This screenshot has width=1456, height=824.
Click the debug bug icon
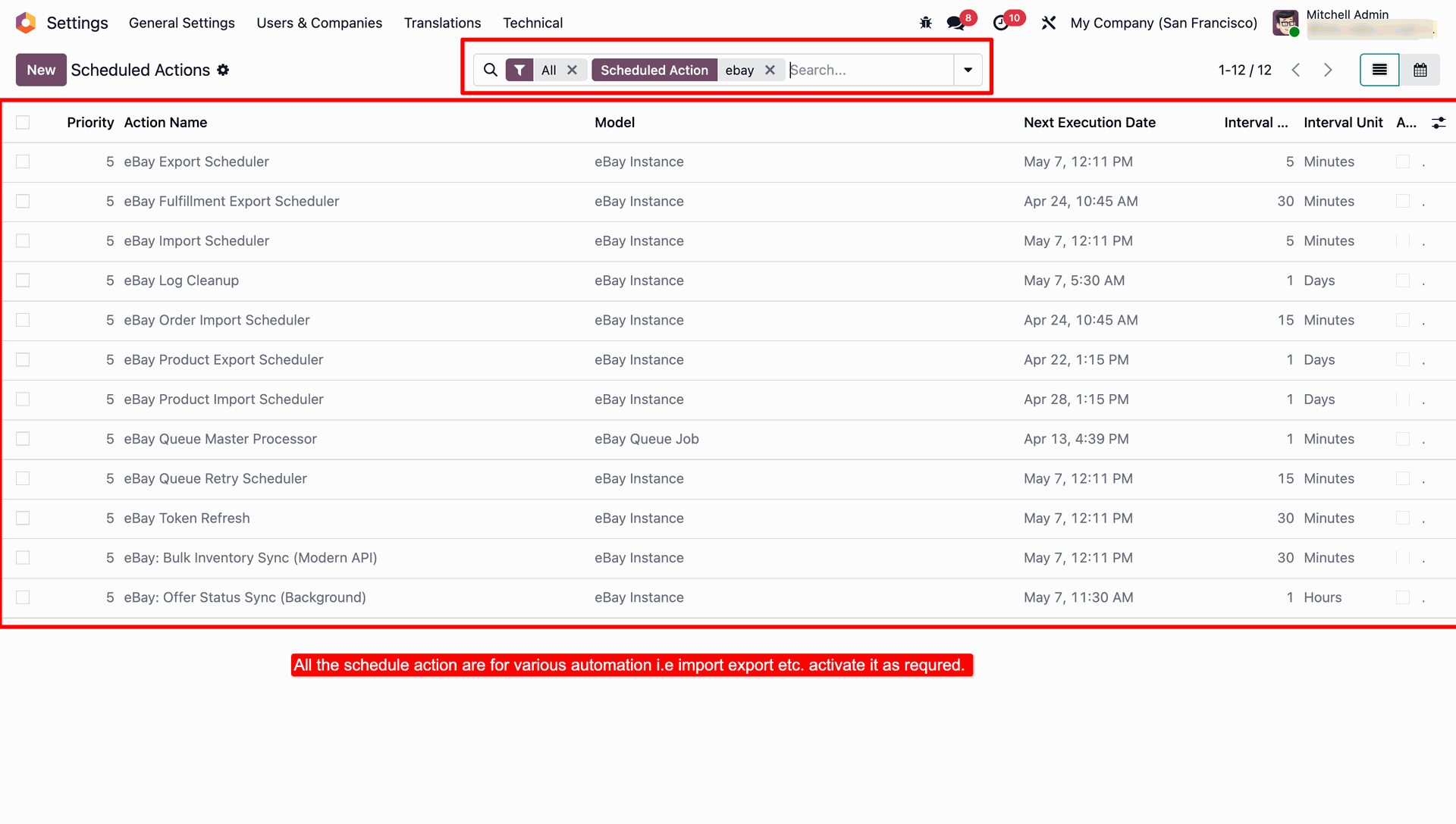point(926,23)
